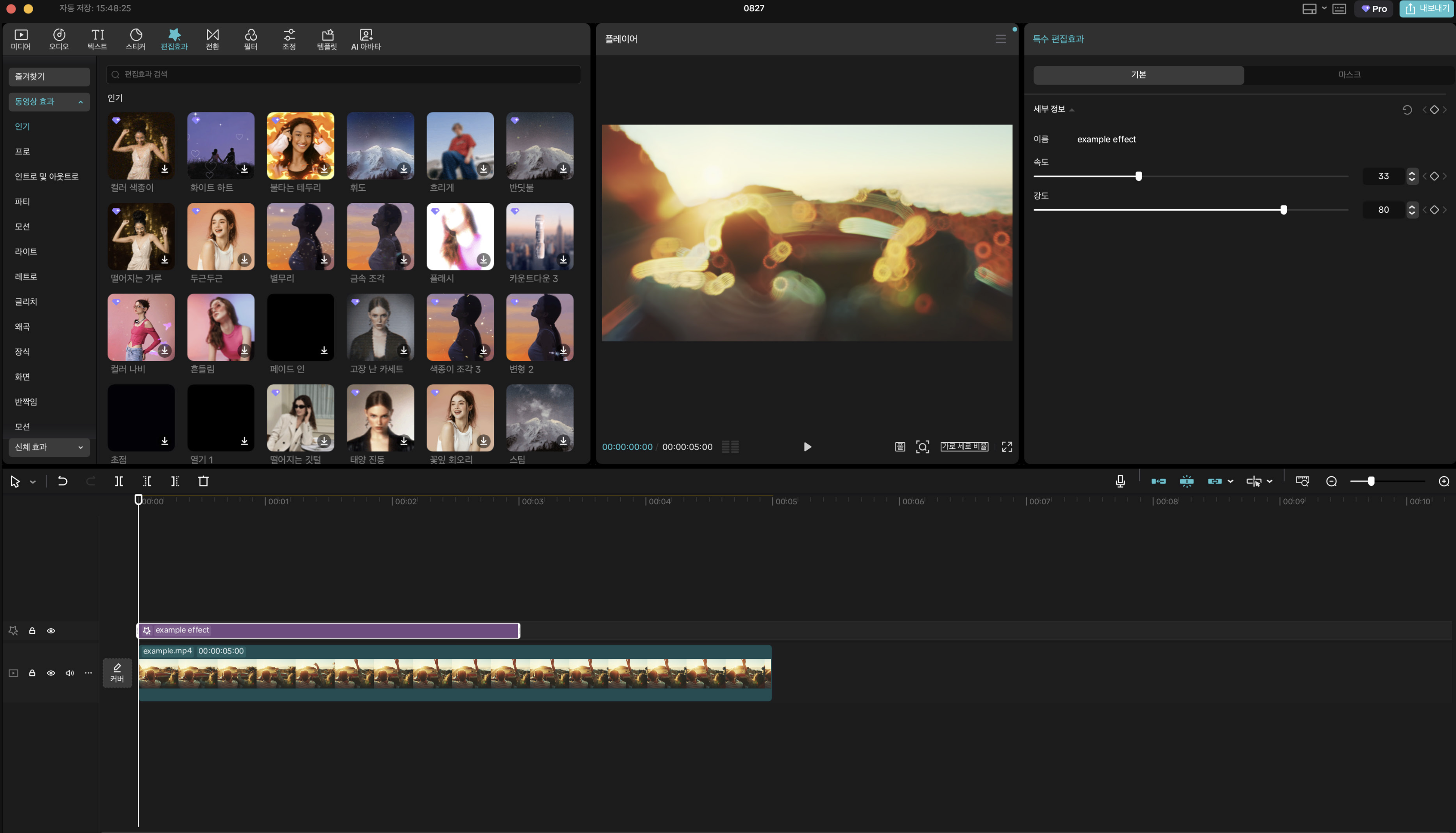The width and height of the screenshot is (1456, 833).
Task: Open the 전환 transitions tab
Action: pos(212,39)
